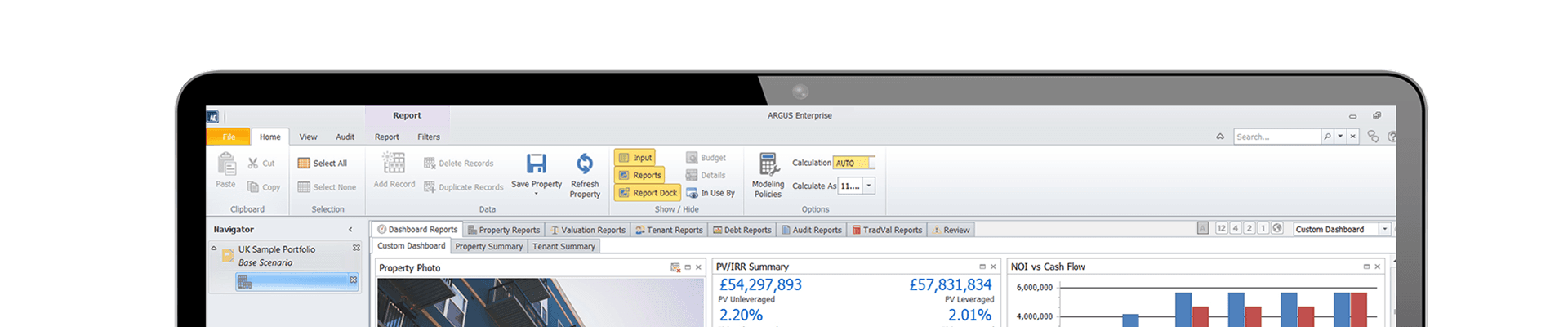Screen dimensions: 1568x327
Task: Click the Save Property floppy icon
Action: pyautogui.click(x=537, y=163)
